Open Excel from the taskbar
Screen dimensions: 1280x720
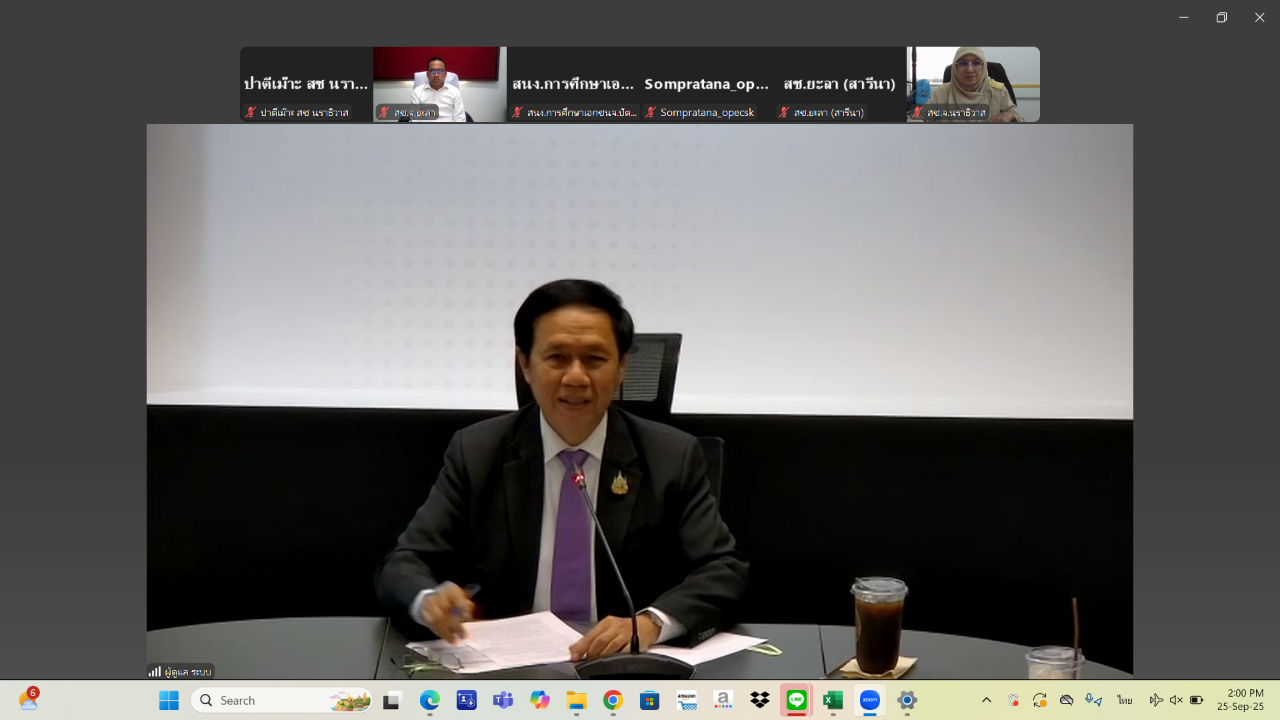pos(833,700)
